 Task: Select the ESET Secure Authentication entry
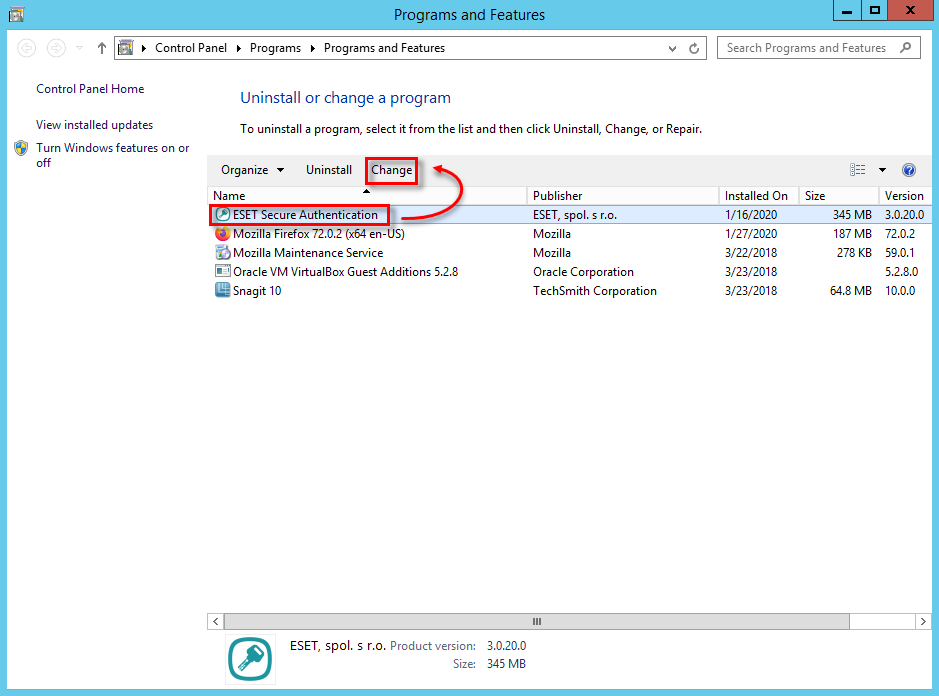click(x=297, y=214)
